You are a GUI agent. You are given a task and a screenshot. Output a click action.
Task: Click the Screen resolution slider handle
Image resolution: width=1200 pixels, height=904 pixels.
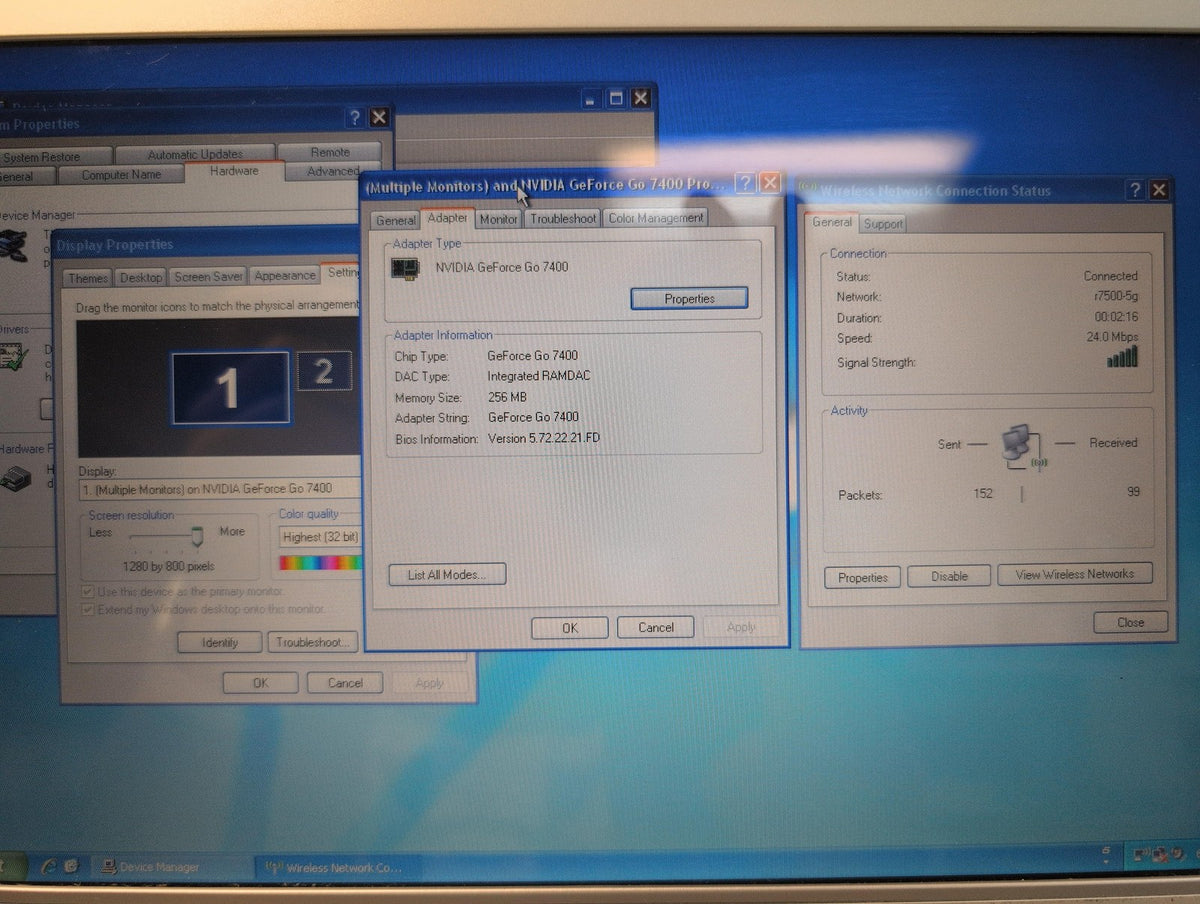[197, 538]
